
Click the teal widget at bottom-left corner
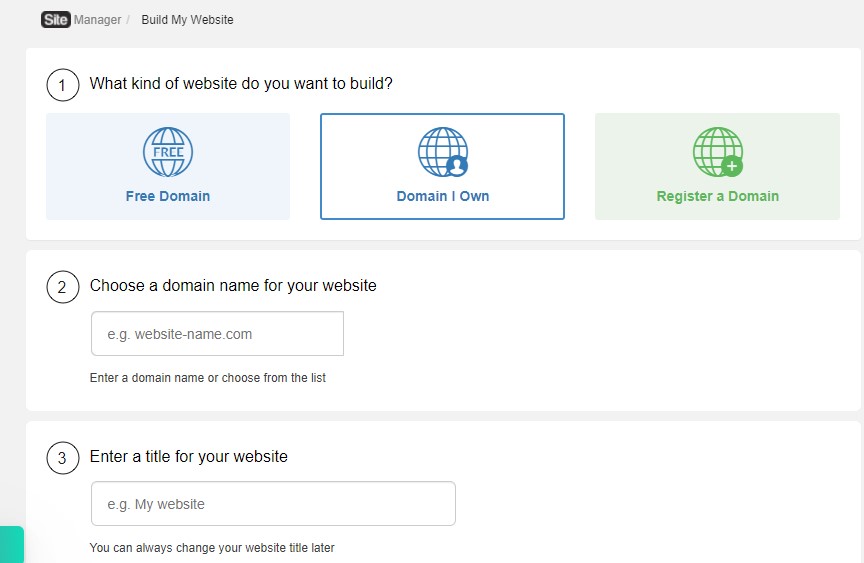tap(12, 544)
